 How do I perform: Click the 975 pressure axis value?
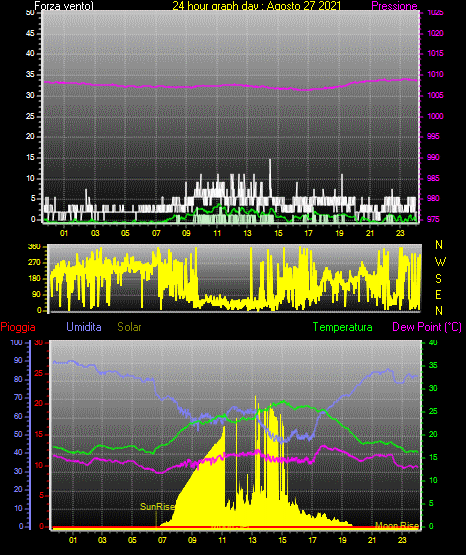pyautogui.click(x=433, y=219)
